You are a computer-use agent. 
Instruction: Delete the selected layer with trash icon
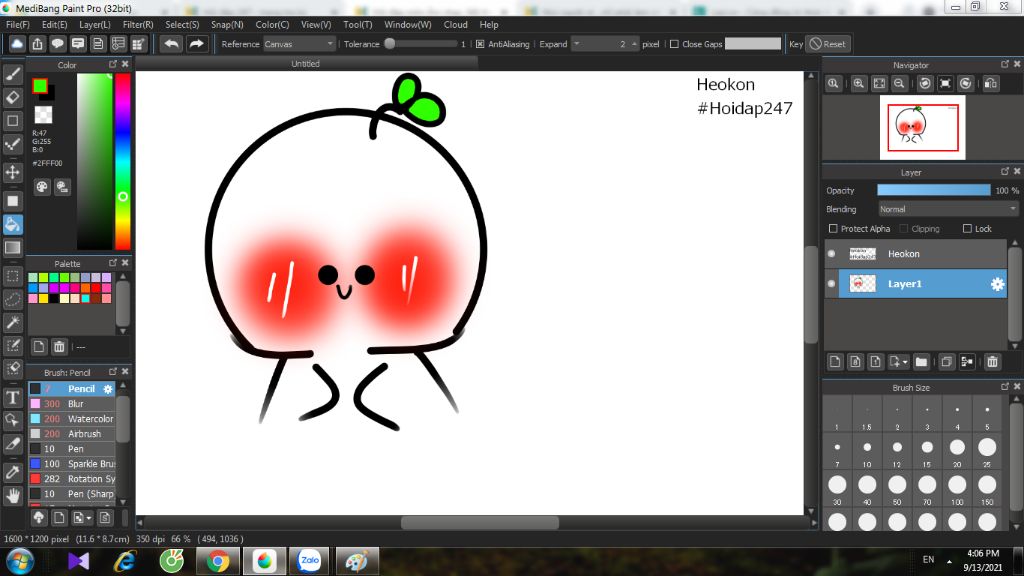tap(992, 362)
